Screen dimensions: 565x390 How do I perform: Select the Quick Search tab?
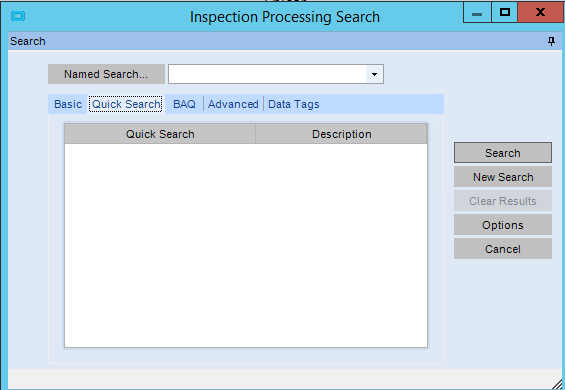(126, 104)
